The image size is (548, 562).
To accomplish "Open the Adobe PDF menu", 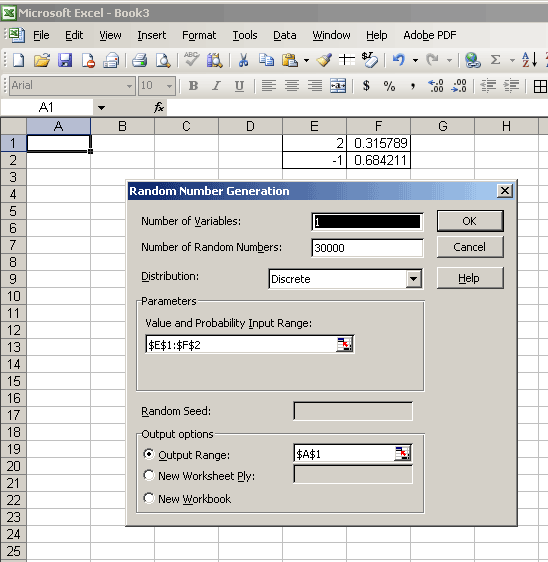I will 430,35.
